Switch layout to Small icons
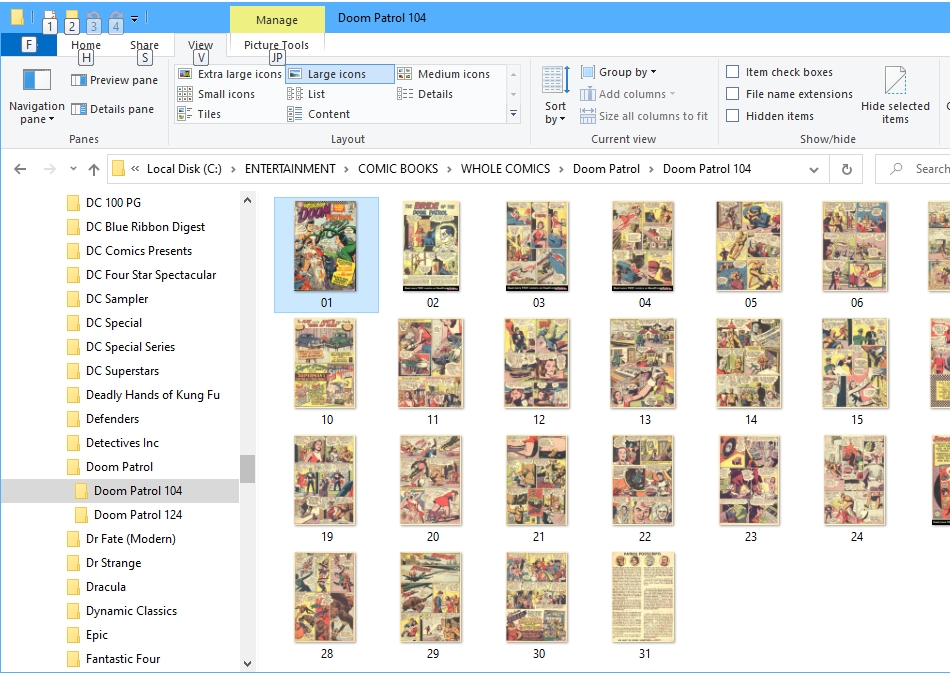The image size is (950, 676). tap(216, 94)
